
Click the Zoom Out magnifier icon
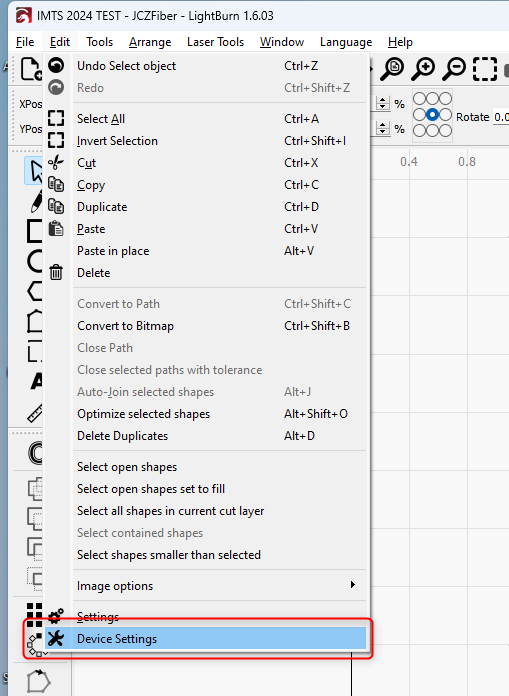[x=454, y=69]
